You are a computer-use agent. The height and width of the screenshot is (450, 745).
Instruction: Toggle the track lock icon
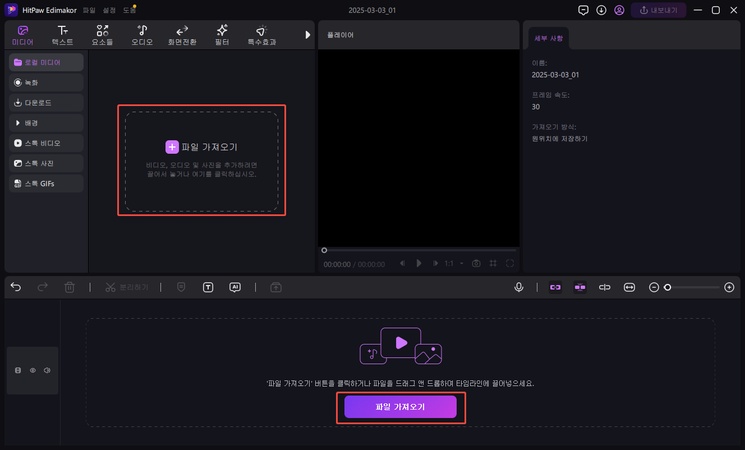[x=18, y=370]
